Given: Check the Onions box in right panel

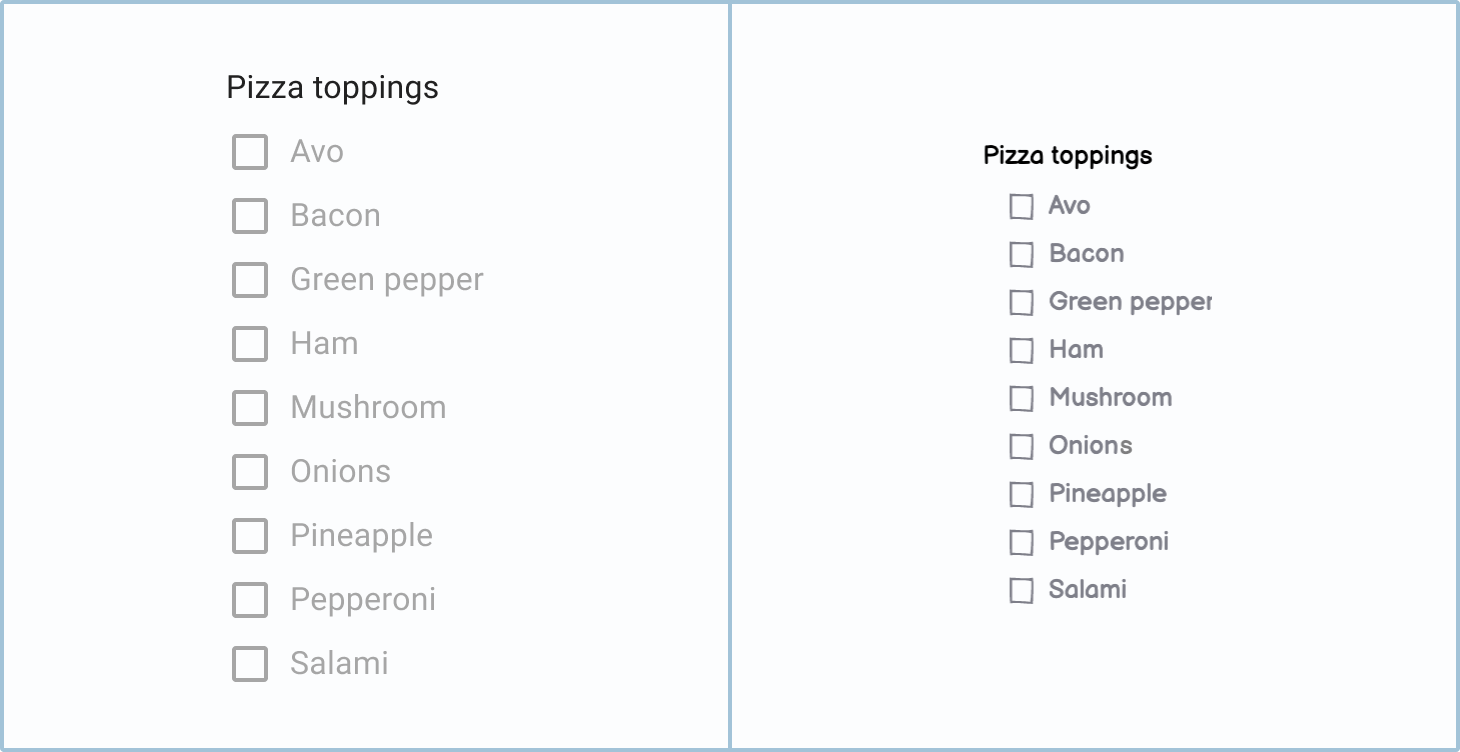Looking at the screenshot, I should coord(1021,447).
